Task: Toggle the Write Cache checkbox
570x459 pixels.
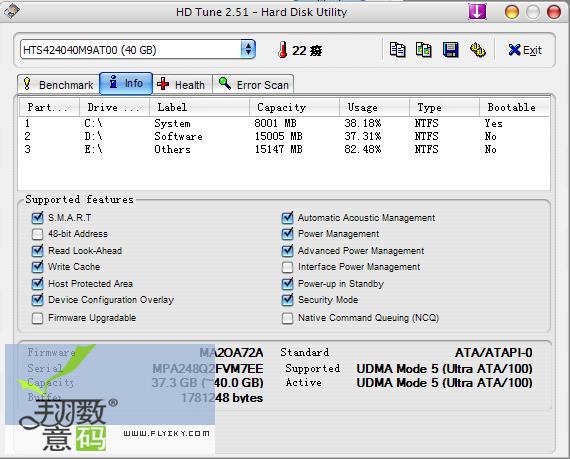Action: click(x=37, y=267)
